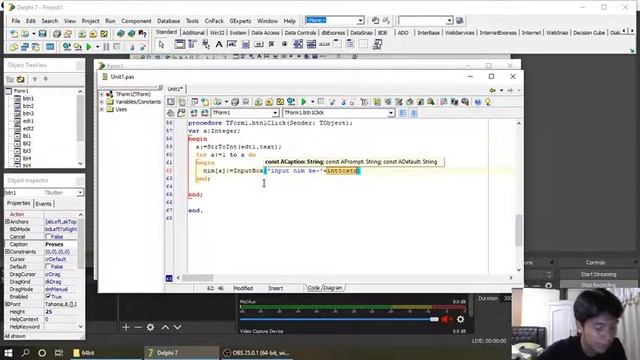This screenshot has width=640, height=360.
Task: Open the desktop layout dropdown in main toolbar
Action: (361, 20)
